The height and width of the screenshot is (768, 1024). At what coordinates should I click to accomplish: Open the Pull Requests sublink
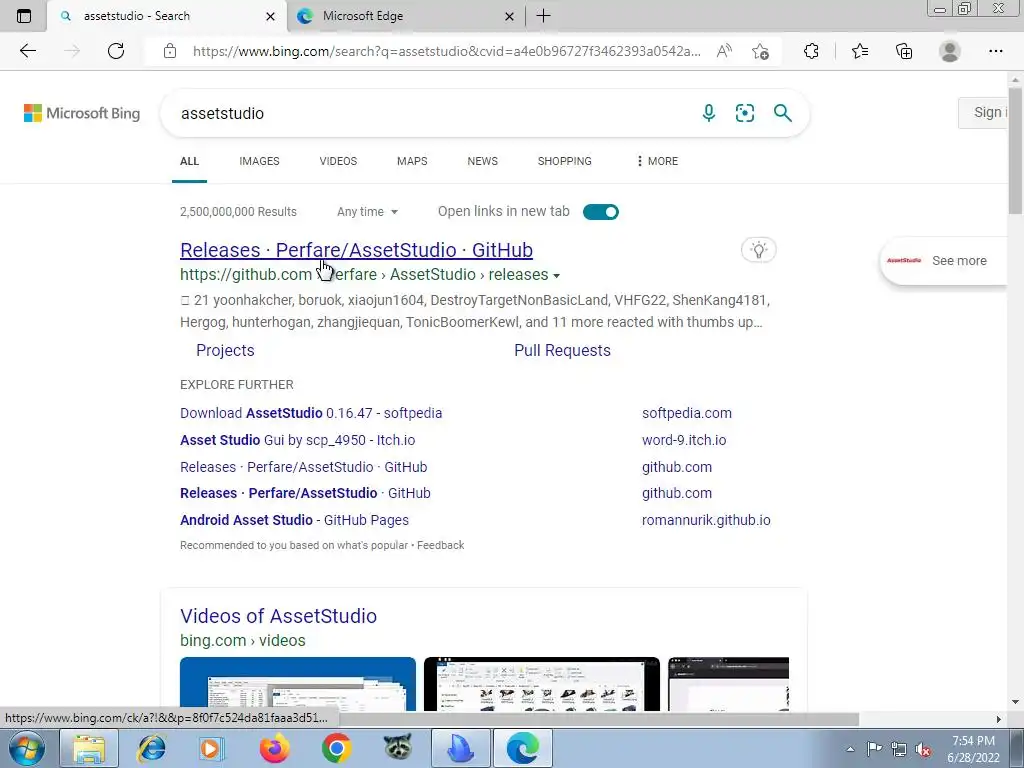click(562, 351)
